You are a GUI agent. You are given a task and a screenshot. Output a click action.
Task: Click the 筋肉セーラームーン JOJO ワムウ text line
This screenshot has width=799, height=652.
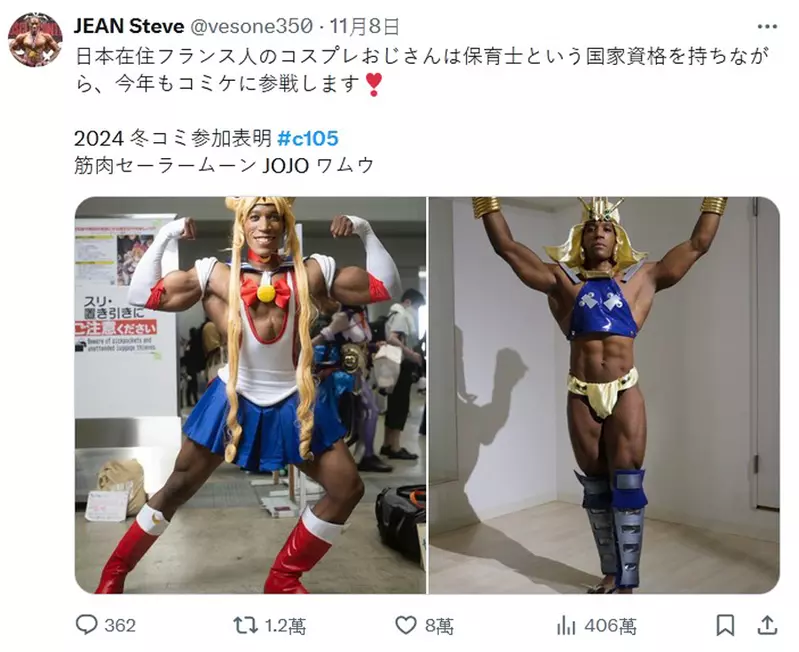click(224, 166)
